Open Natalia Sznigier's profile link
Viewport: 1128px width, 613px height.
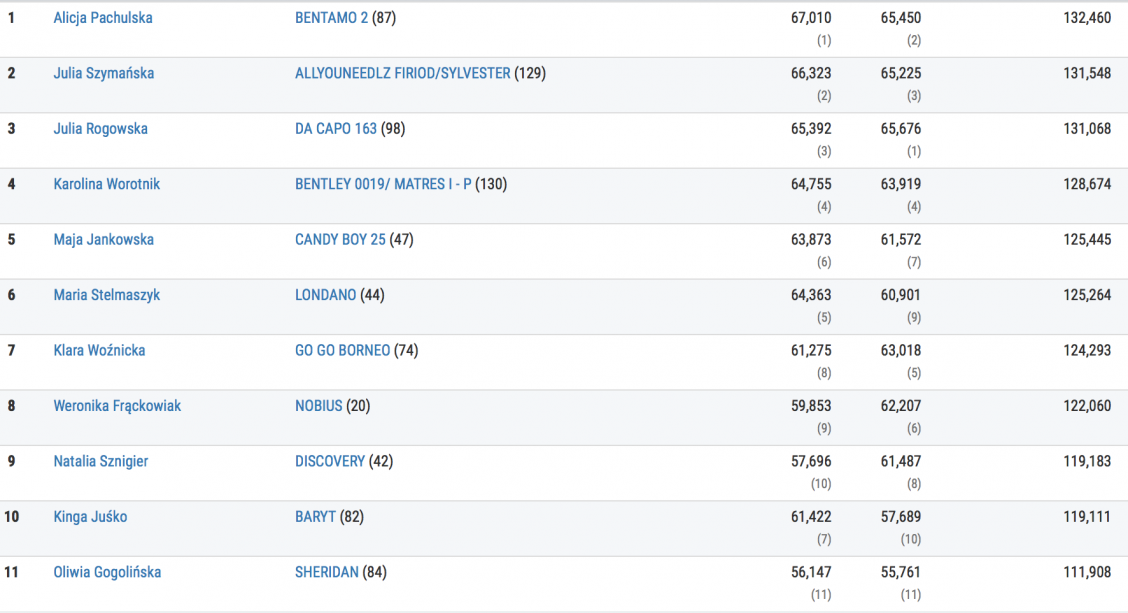pyautogui.click(x=101, y=461)
